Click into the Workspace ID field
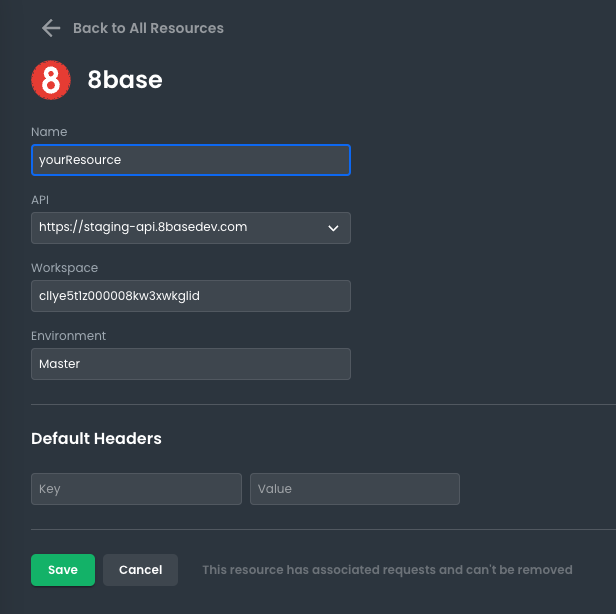Screen dimensions: 616x614 [x=190, y=296]
